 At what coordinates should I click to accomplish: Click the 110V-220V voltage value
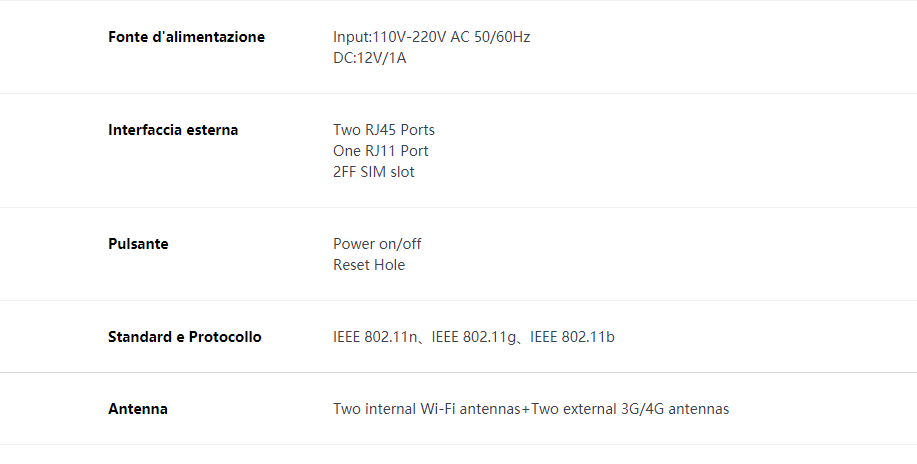click(409, 37)
